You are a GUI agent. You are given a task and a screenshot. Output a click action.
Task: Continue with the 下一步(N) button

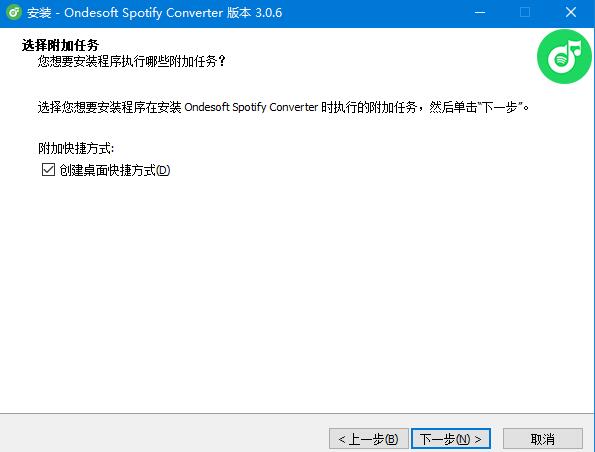click(451, 439)
